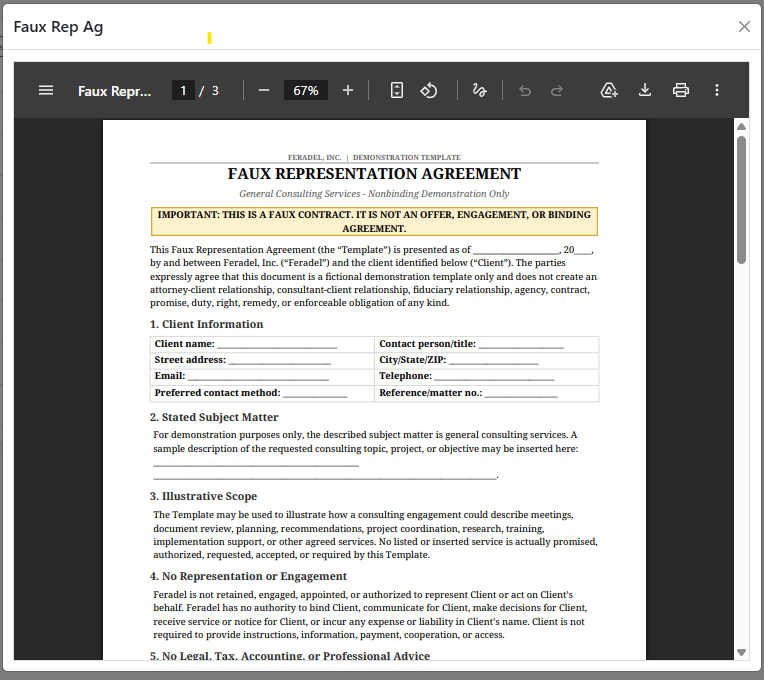Redo the last annotation
Viewport: 764px width, 680px height.
(x=557, y=91)
